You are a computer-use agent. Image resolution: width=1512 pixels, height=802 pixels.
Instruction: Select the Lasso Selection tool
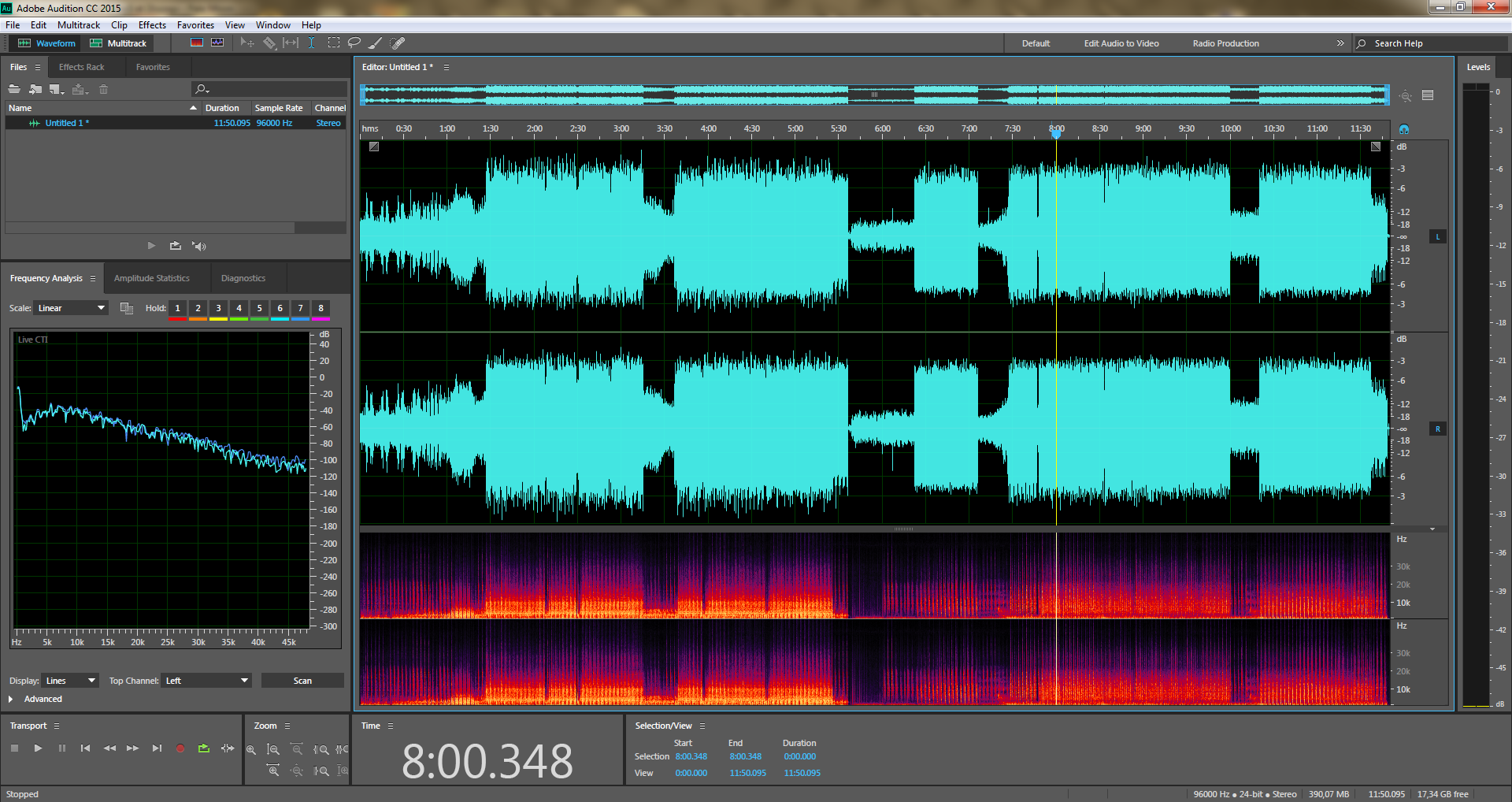pos(354,43)
